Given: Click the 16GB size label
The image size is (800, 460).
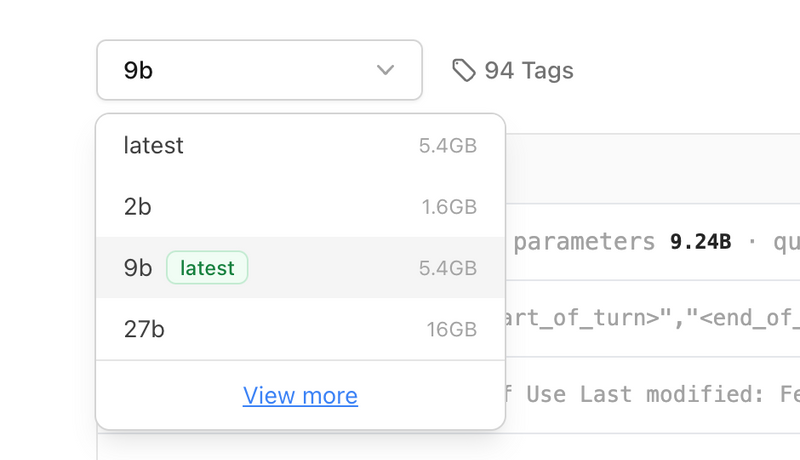Looking at the screenshot, I should (x=453, y=329).
